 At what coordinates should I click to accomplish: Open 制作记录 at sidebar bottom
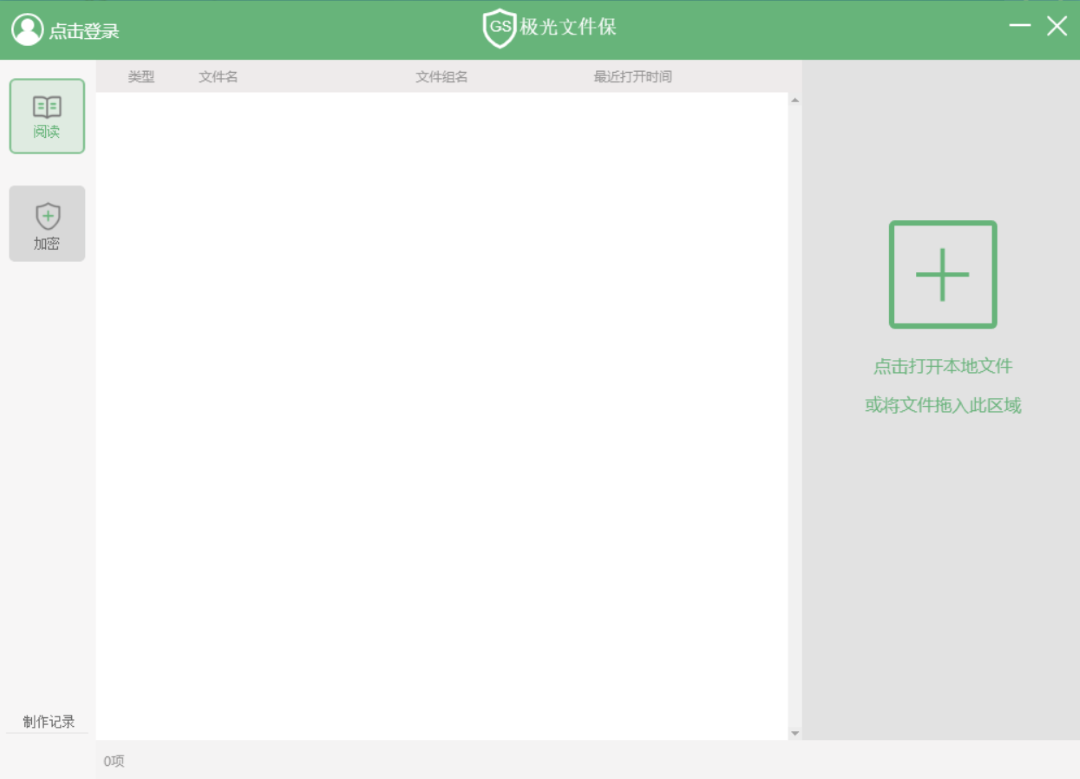[x=48, y=722]
